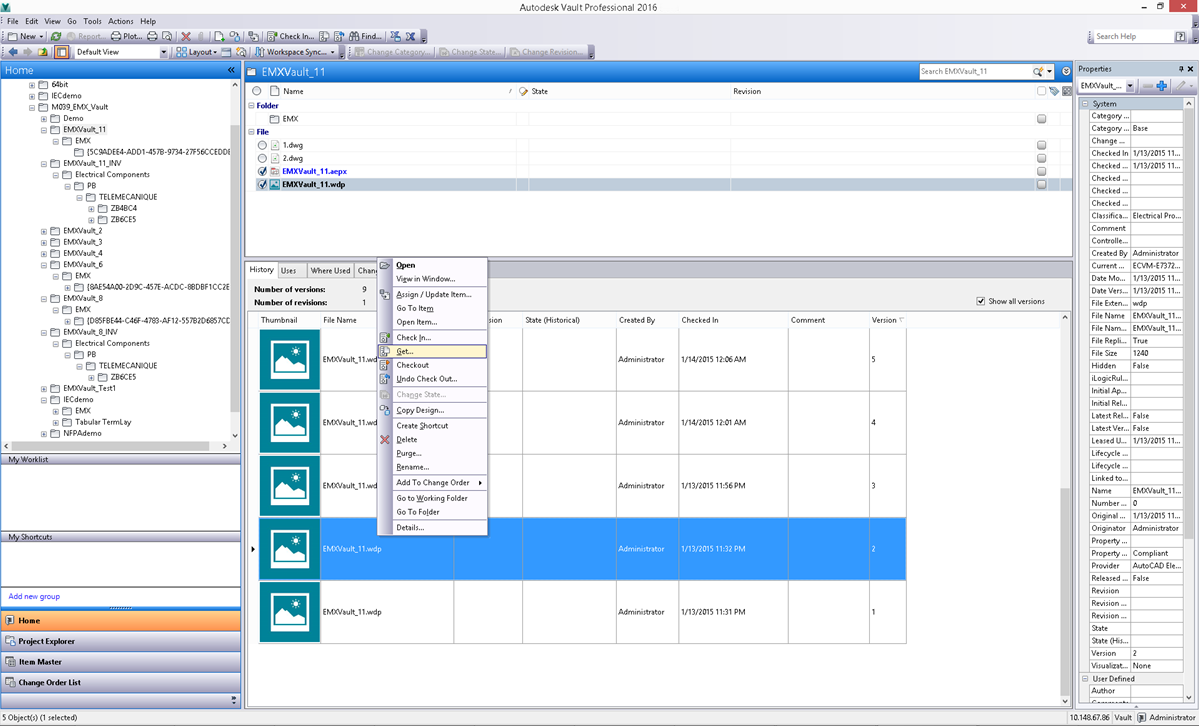Click check-out status circle of 1.dwg
Viewport: 1199px width, 726px height.
262,145
